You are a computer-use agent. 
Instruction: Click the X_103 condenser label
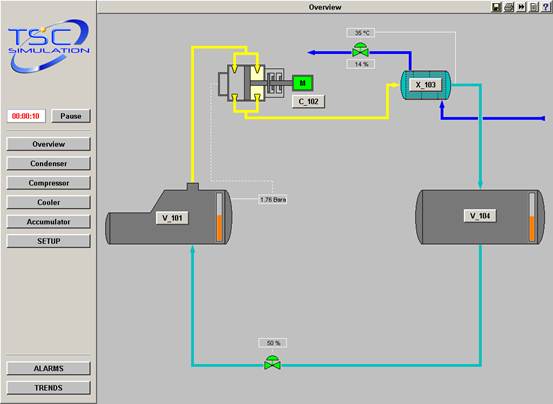(x=426, y=85)
